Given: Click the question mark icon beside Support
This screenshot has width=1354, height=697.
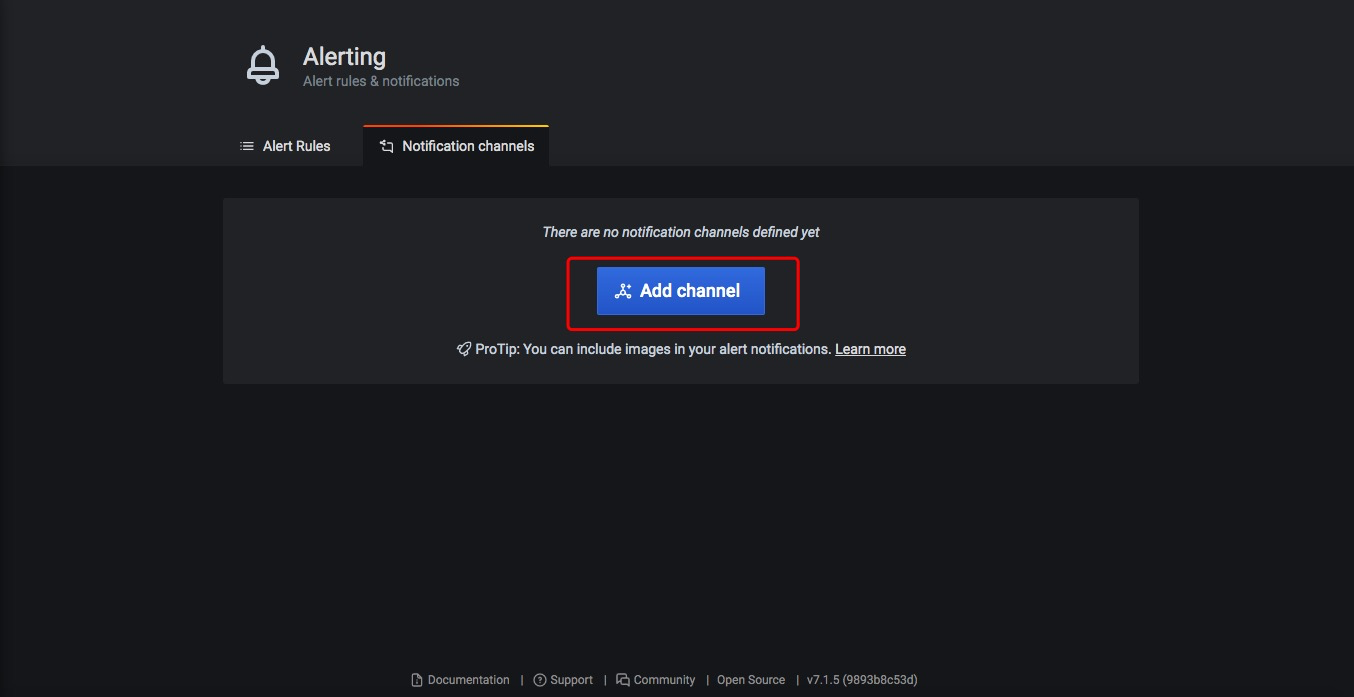Looking at the screenshot, I should pyautogui.click(x=540, y=680).
